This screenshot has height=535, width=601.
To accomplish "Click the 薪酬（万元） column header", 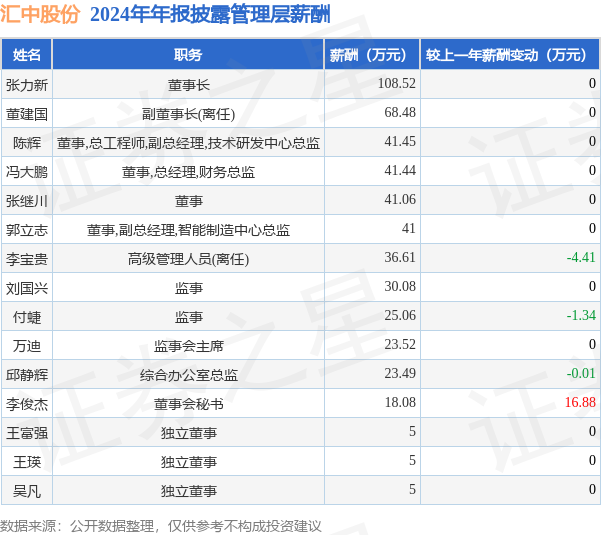I will [372, 55].
